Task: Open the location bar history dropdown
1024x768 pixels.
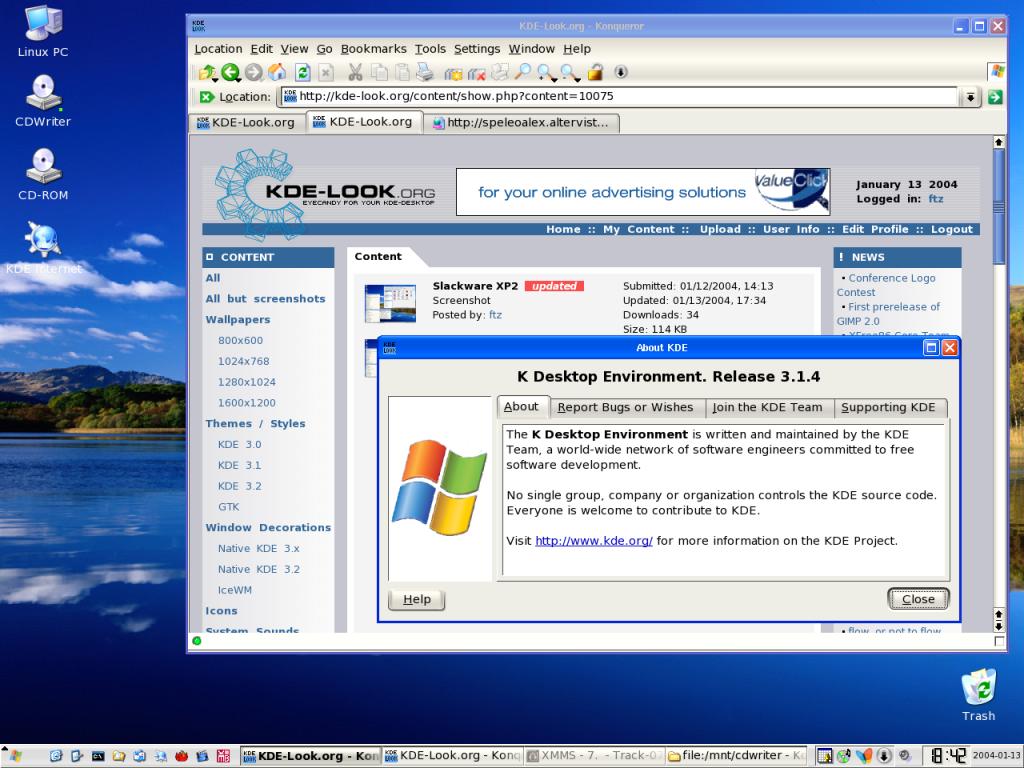Action: click(970, 97)
